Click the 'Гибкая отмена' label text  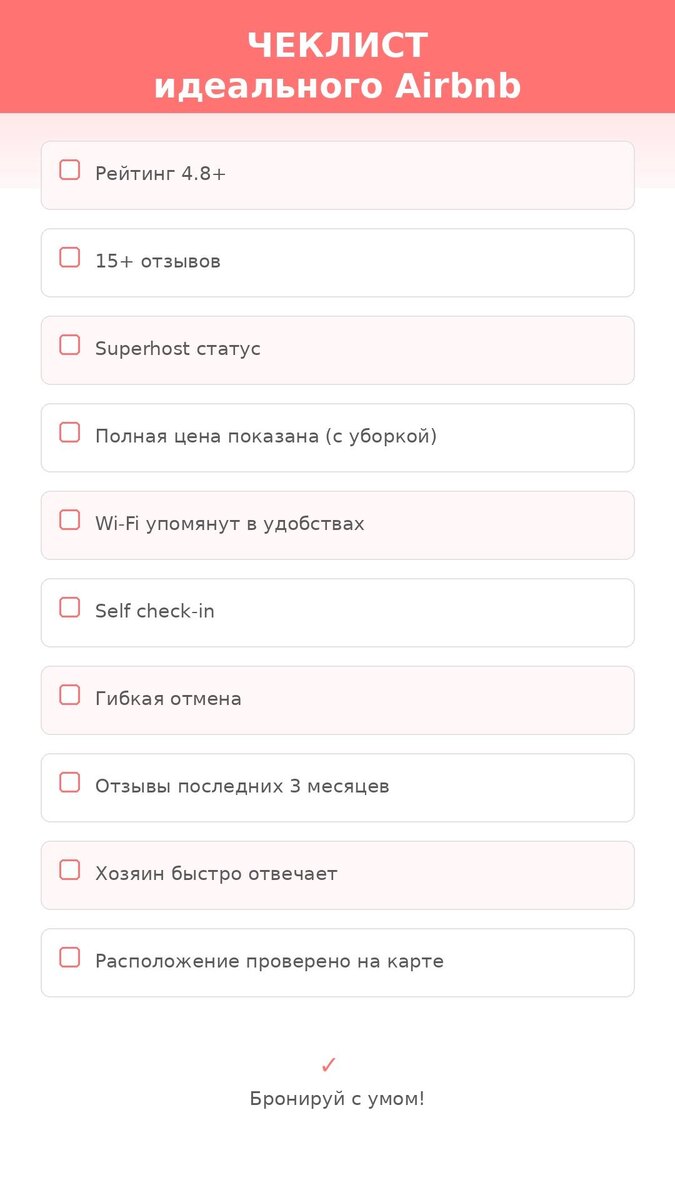[x=168, y=699]
